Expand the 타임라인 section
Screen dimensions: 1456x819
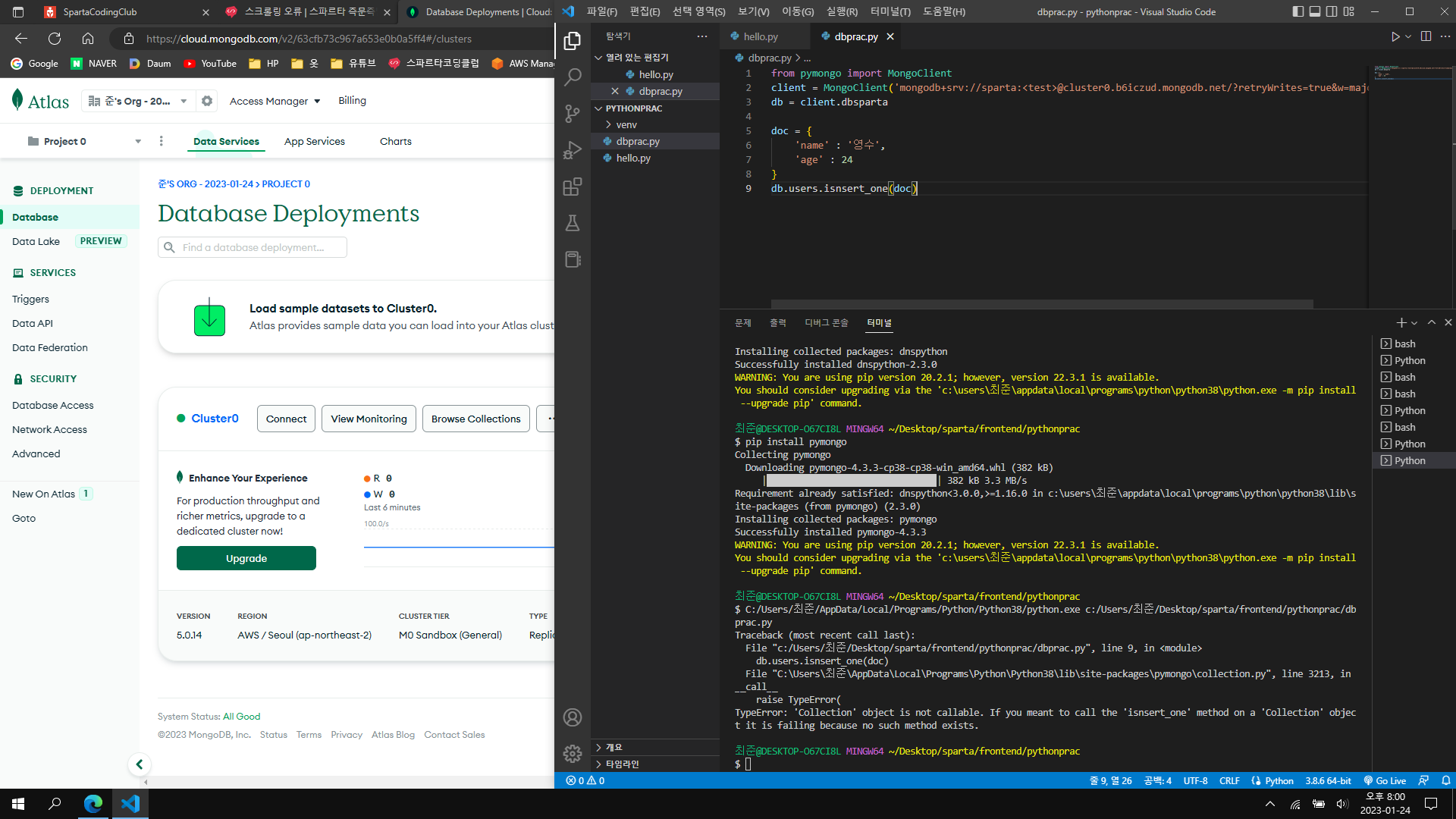(x=655, y=764)
